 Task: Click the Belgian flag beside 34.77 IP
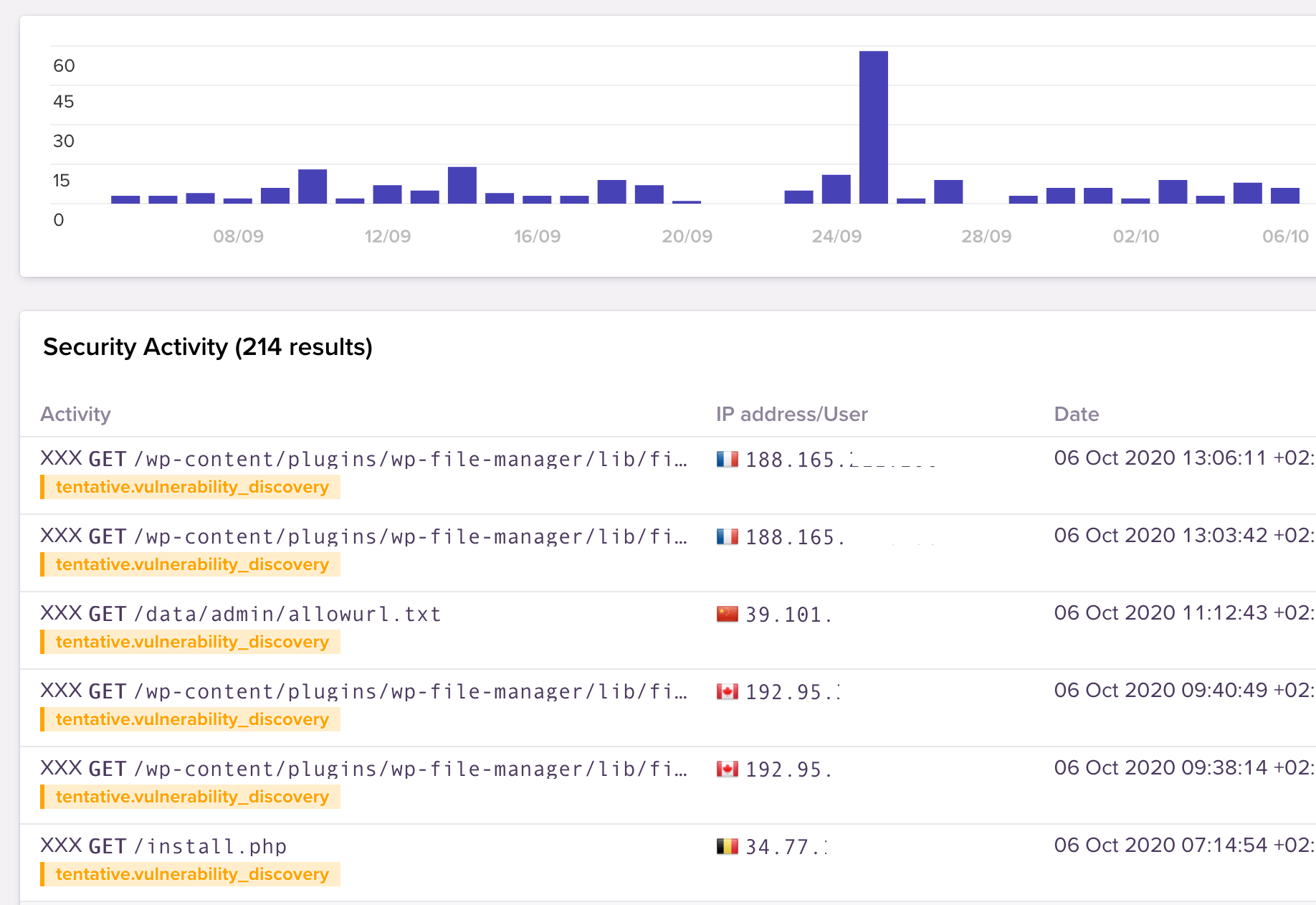point(727,846)
